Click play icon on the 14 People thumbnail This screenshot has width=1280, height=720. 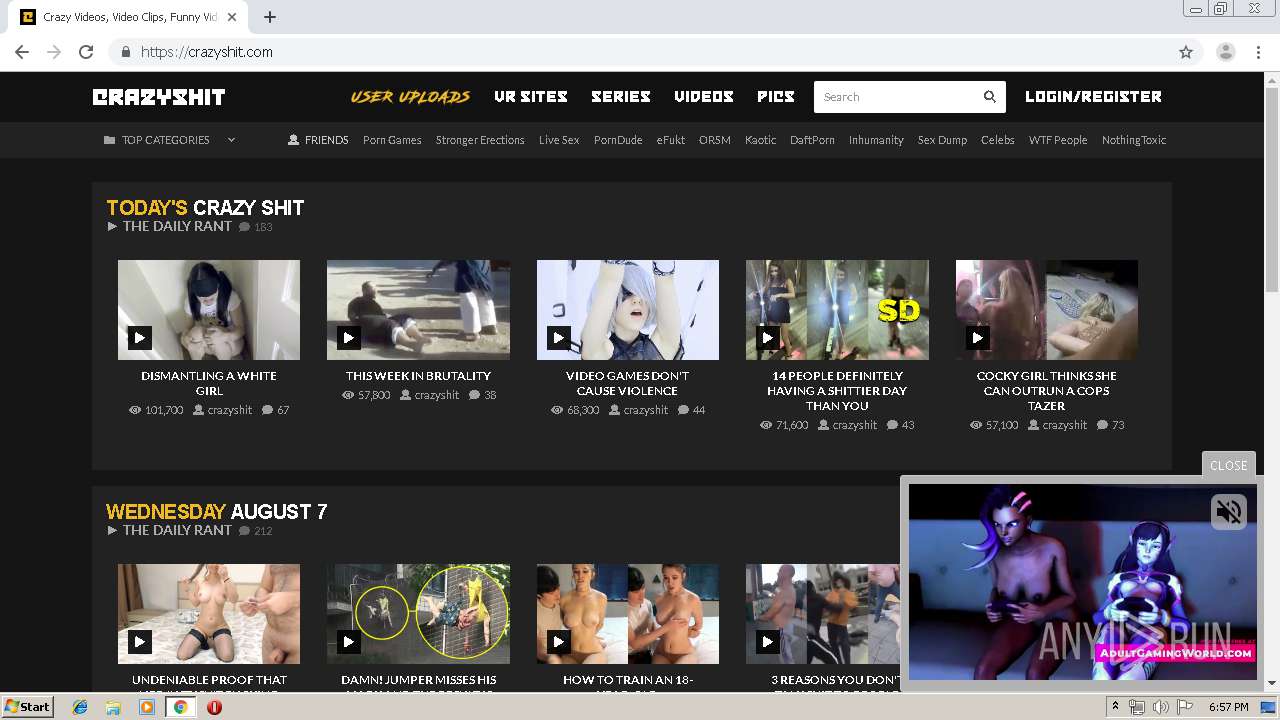click(768, 338)
